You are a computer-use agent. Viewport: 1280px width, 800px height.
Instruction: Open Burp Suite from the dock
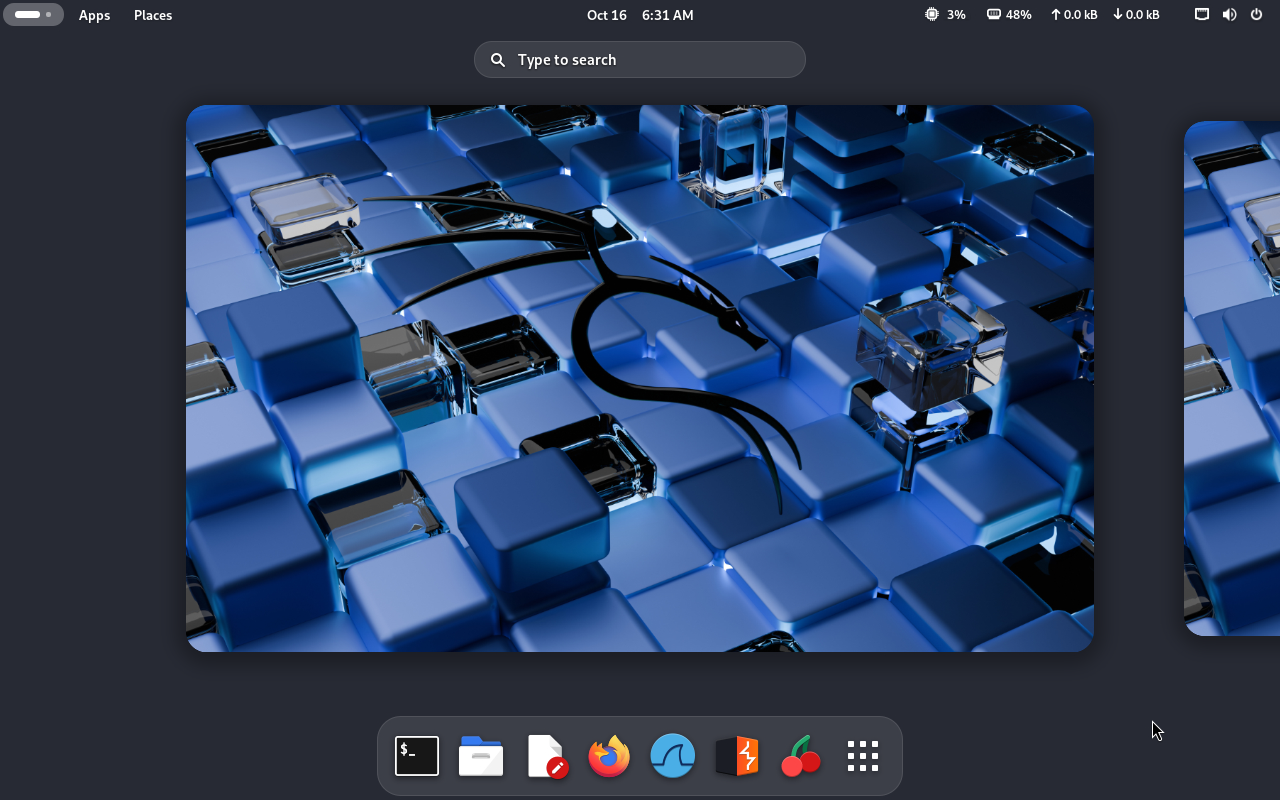[737, 756]
